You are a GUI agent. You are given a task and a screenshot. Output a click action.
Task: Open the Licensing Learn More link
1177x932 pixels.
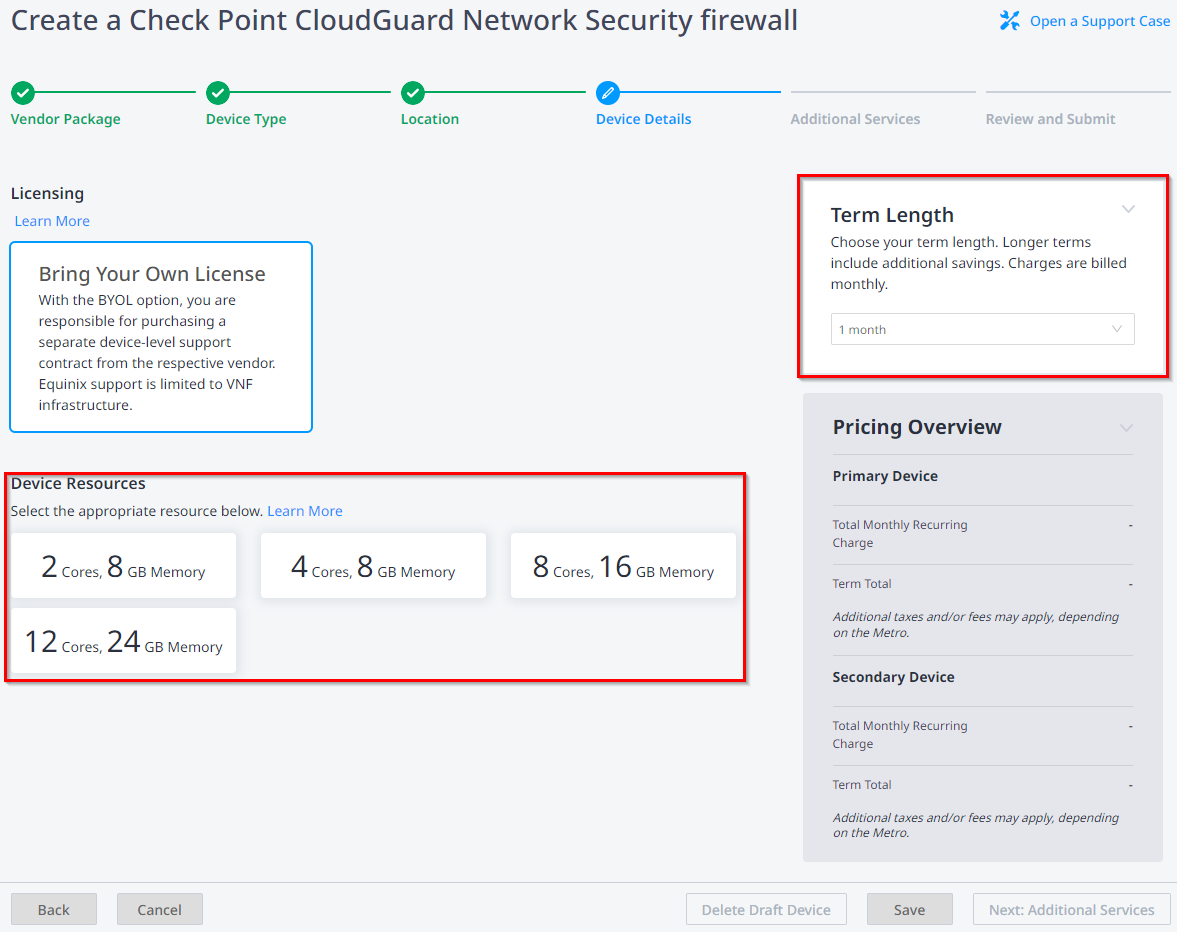(52, 221)
